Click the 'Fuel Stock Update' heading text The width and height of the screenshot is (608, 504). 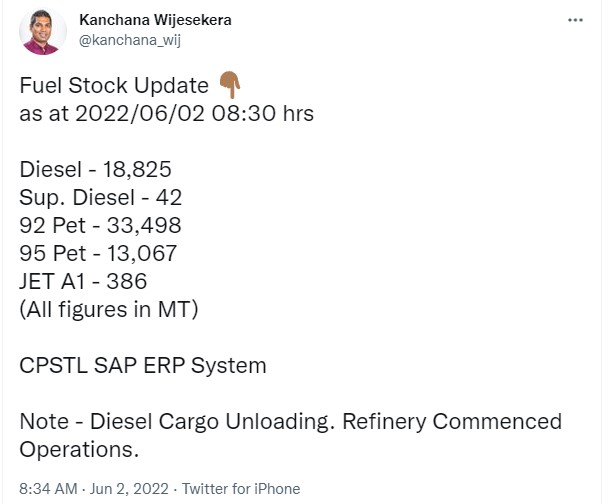click(x=114, y=85)
